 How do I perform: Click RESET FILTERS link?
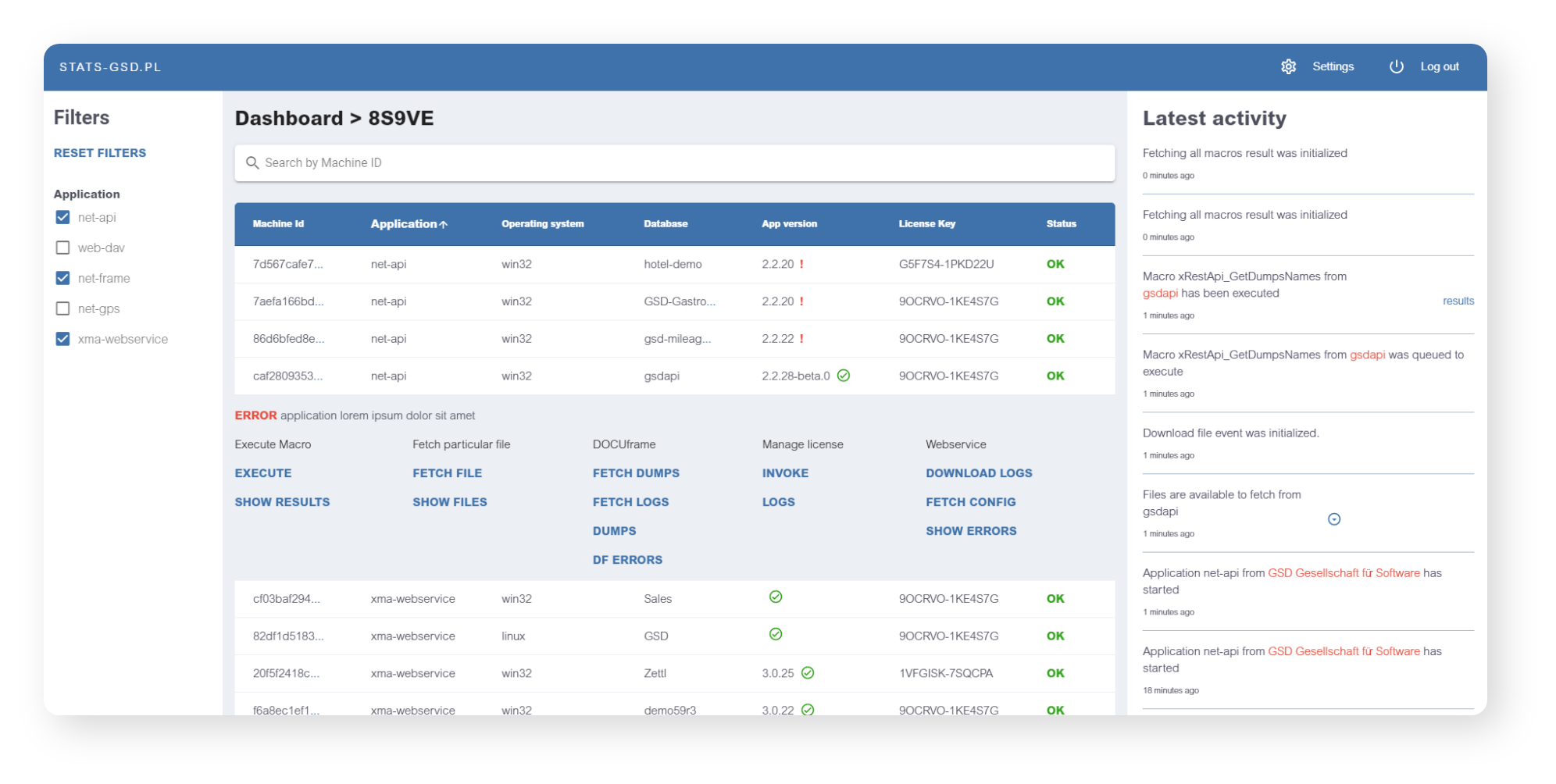pos(100,153)
